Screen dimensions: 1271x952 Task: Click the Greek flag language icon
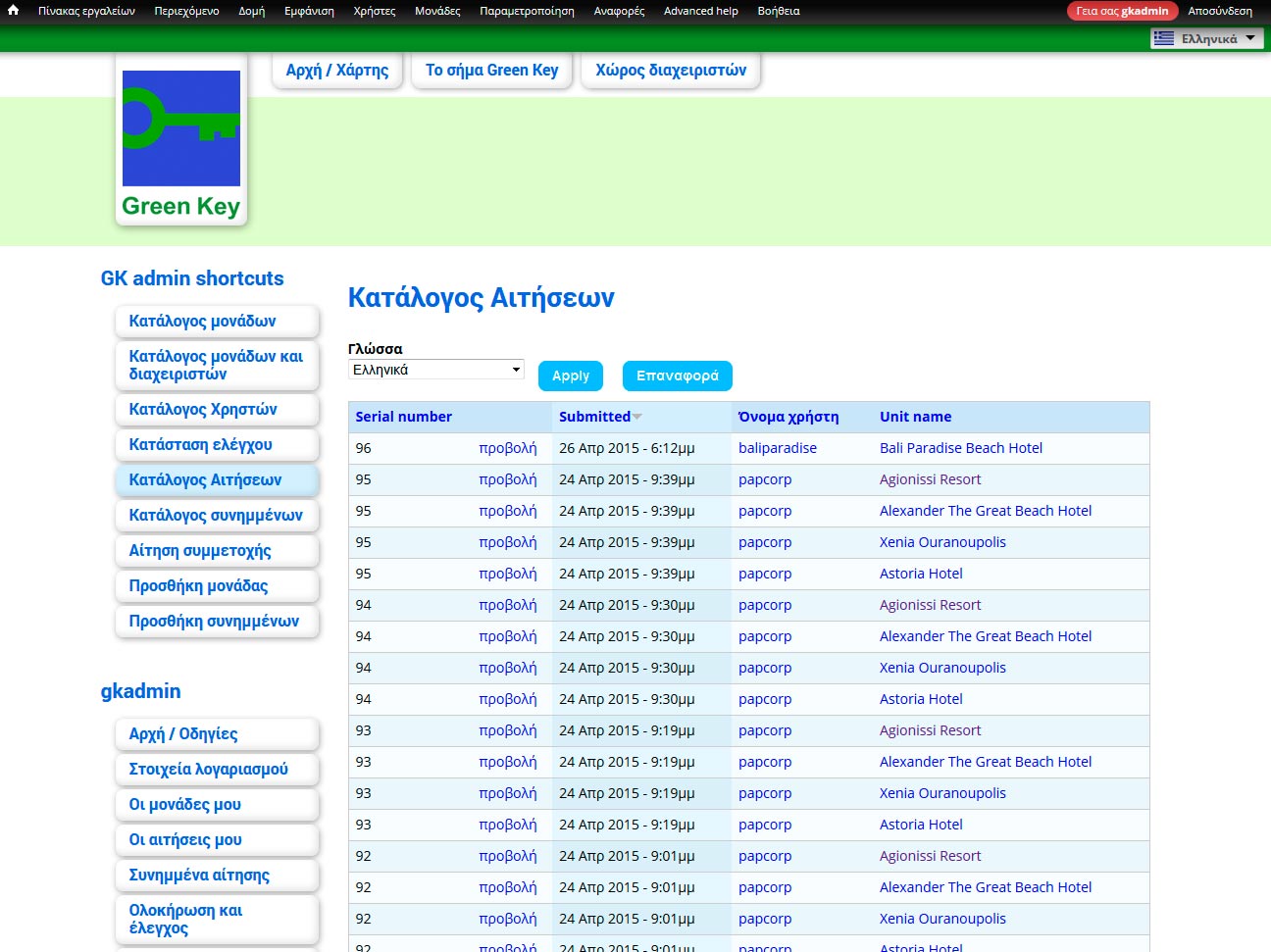coord(1164,38)
